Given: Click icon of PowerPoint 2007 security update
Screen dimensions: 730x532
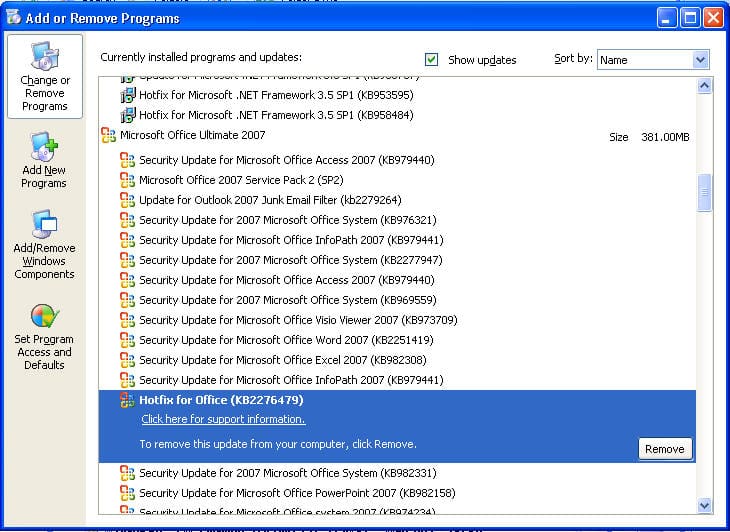Looking at the screenshot, I should tap(127, 493).
